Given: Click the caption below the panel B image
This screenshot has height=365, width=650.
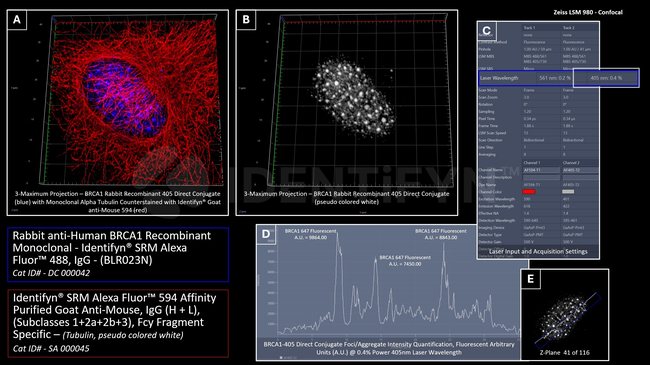Looking at the screenshot, I should point(347,197).
